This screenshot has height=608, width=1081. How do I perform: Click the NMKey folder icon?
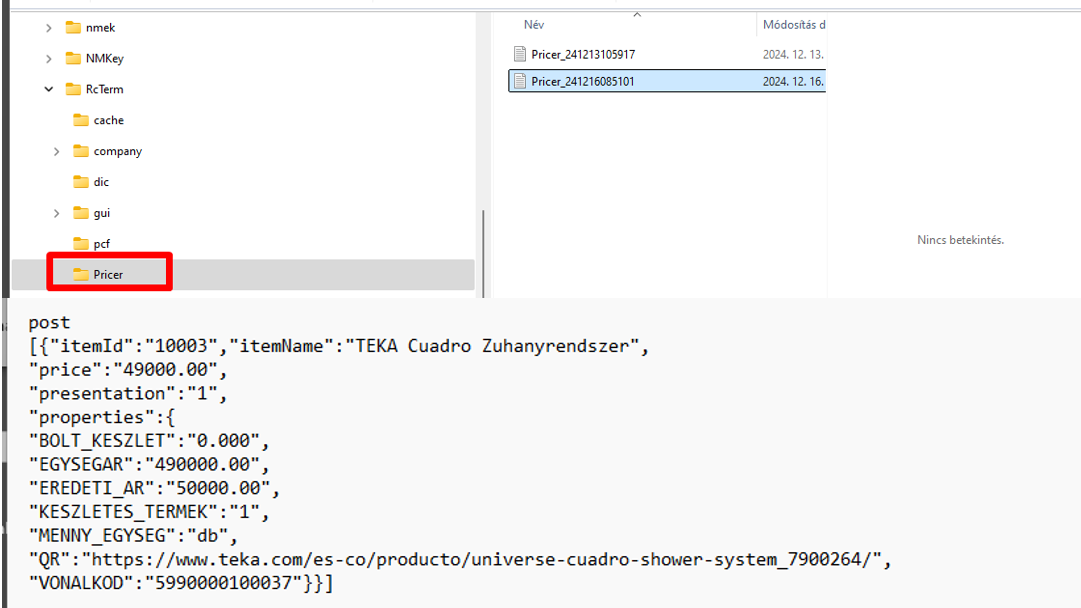73,59
